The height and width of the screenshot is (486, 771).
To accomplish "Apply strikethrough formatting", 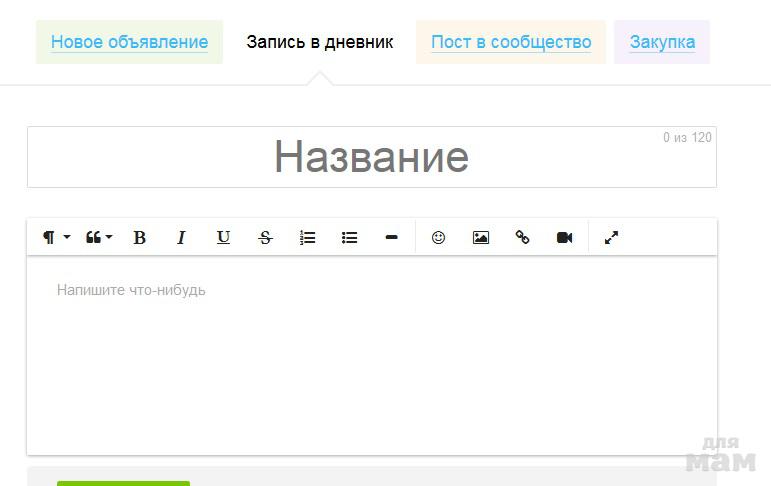I will pyautogui.click(x=265, y=238).
